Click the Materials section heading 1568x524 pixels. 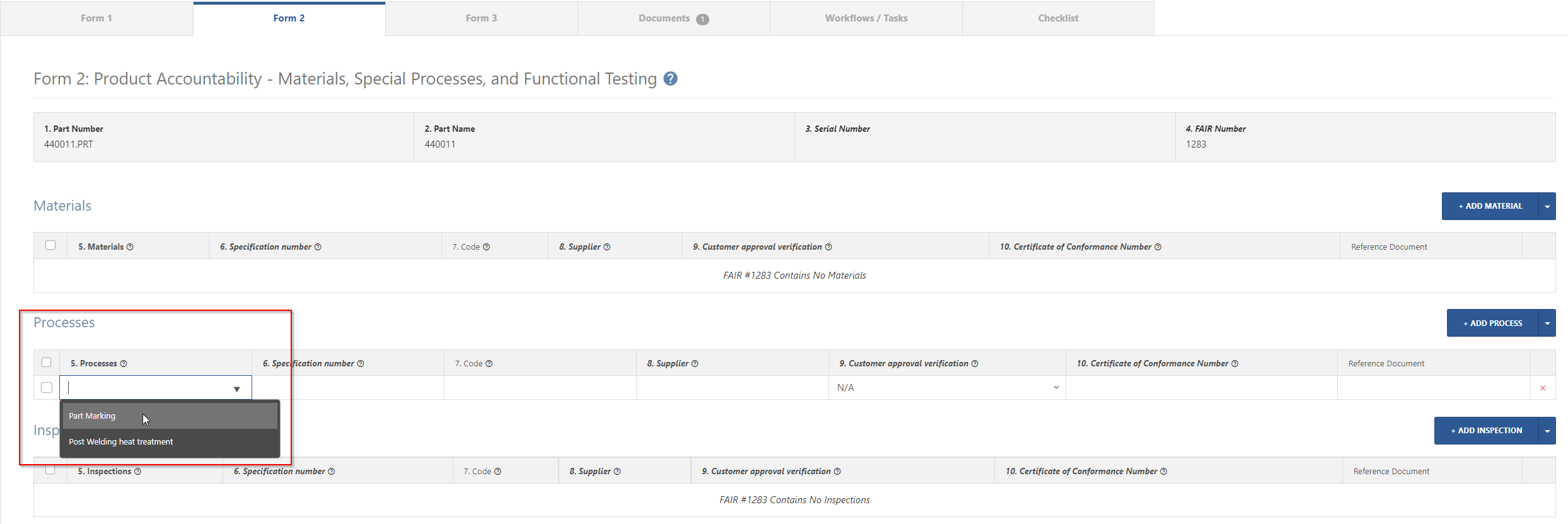point(62,206)
